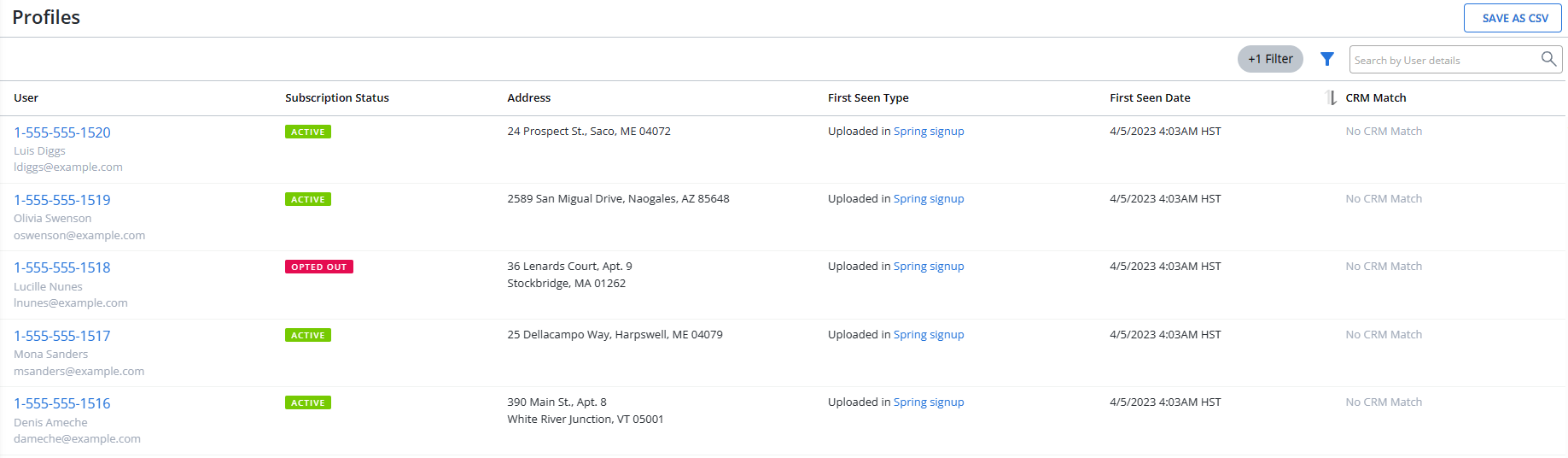Open profile 1-555-555-1520
The width and height of the screenshot is (1568, 458).
(x=62, y=132)
